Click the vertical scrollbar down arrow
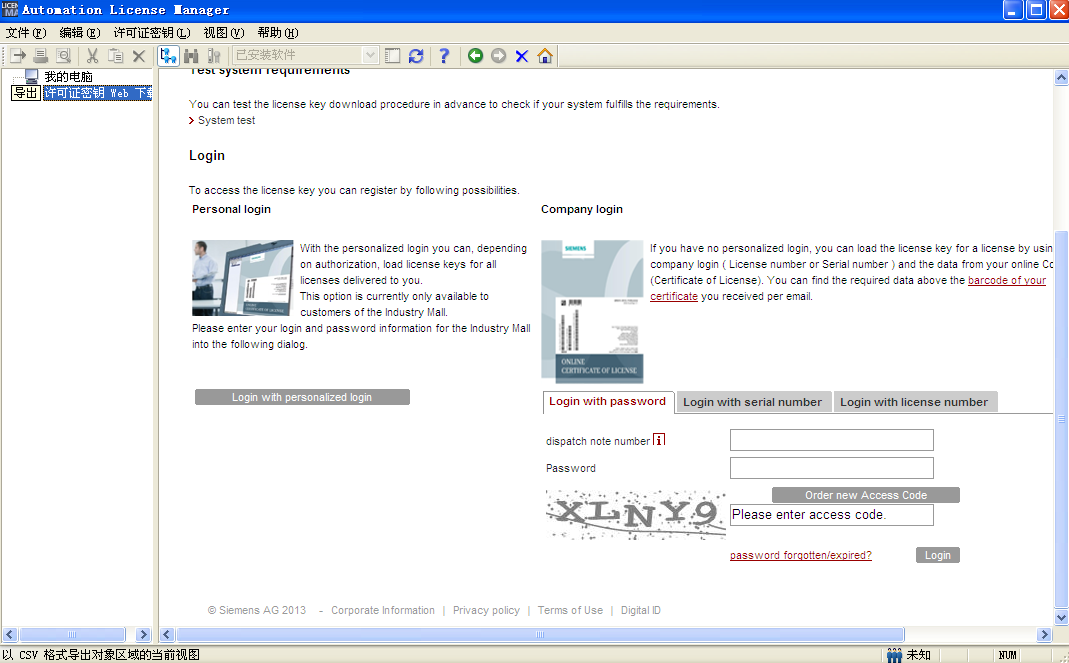Viewport: 1069px width, 663px height. click(x=1061, y=617)
